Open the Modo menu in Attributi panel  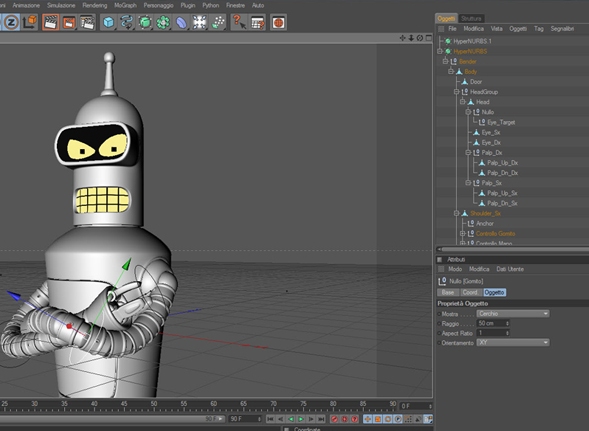click(x=455, y=269)
